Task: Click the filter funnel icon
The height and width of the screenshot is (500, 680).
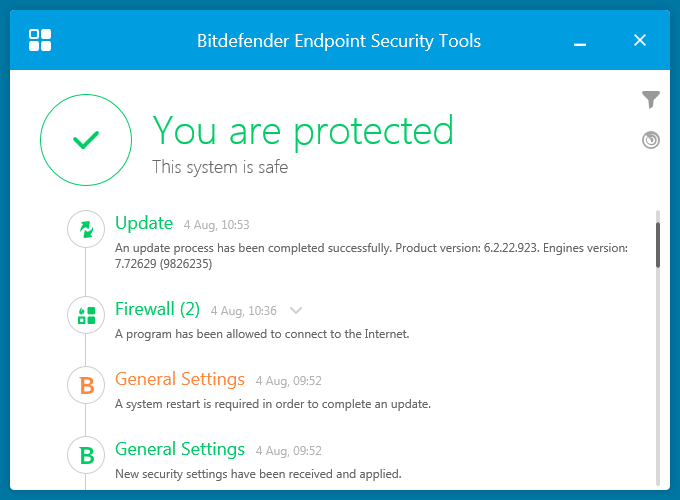Action: pyautogui.click(x=651, y=99)
